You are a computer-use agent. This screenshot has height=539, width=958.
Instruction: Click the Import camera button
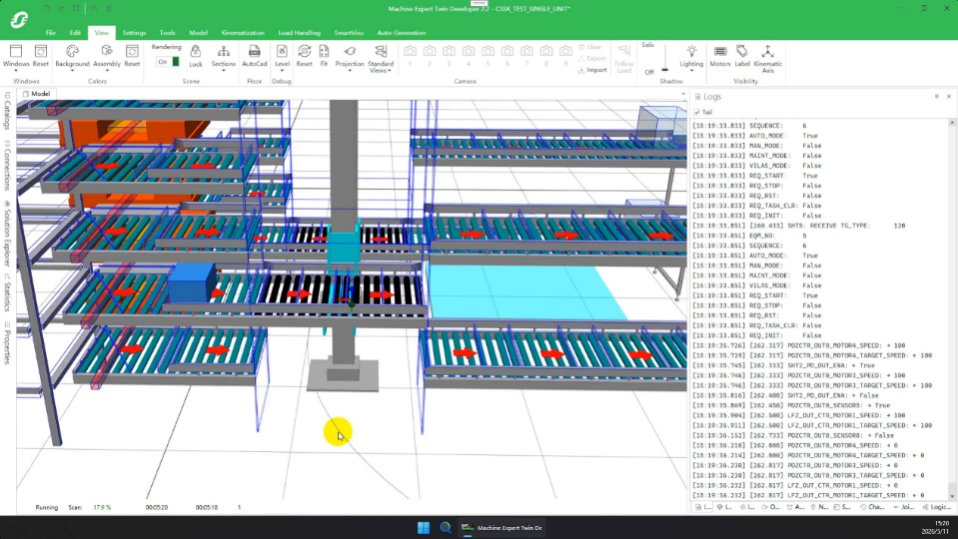(592, 70)
